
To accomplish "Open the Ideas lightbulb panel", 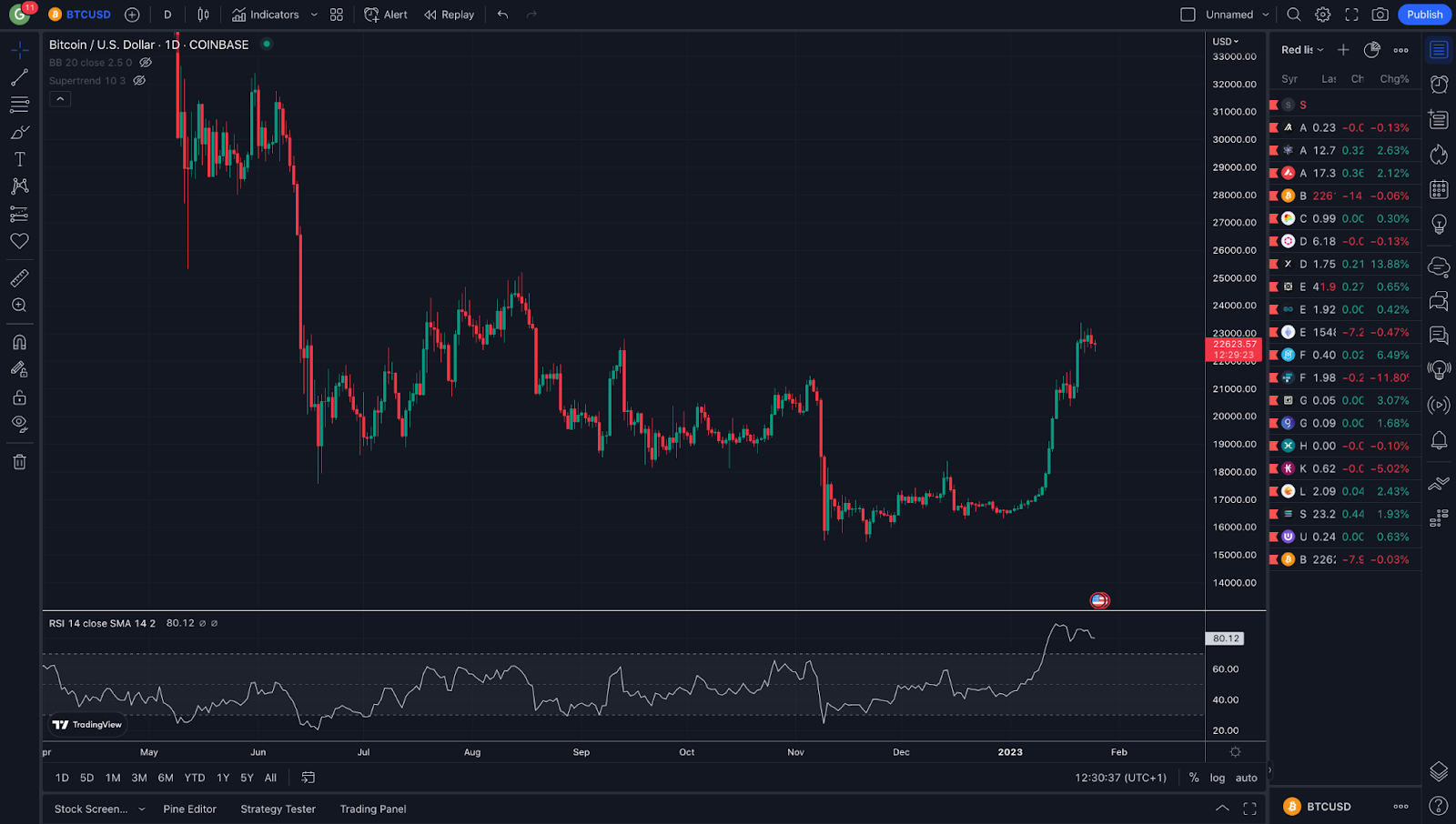I will [1439, 224].
